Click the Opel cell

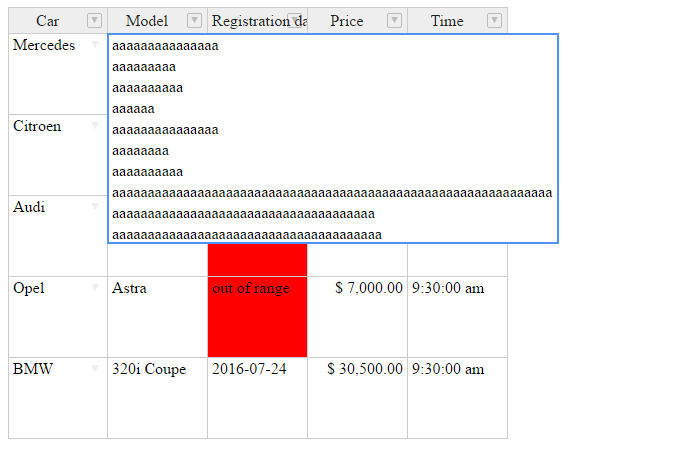[58, 317]
